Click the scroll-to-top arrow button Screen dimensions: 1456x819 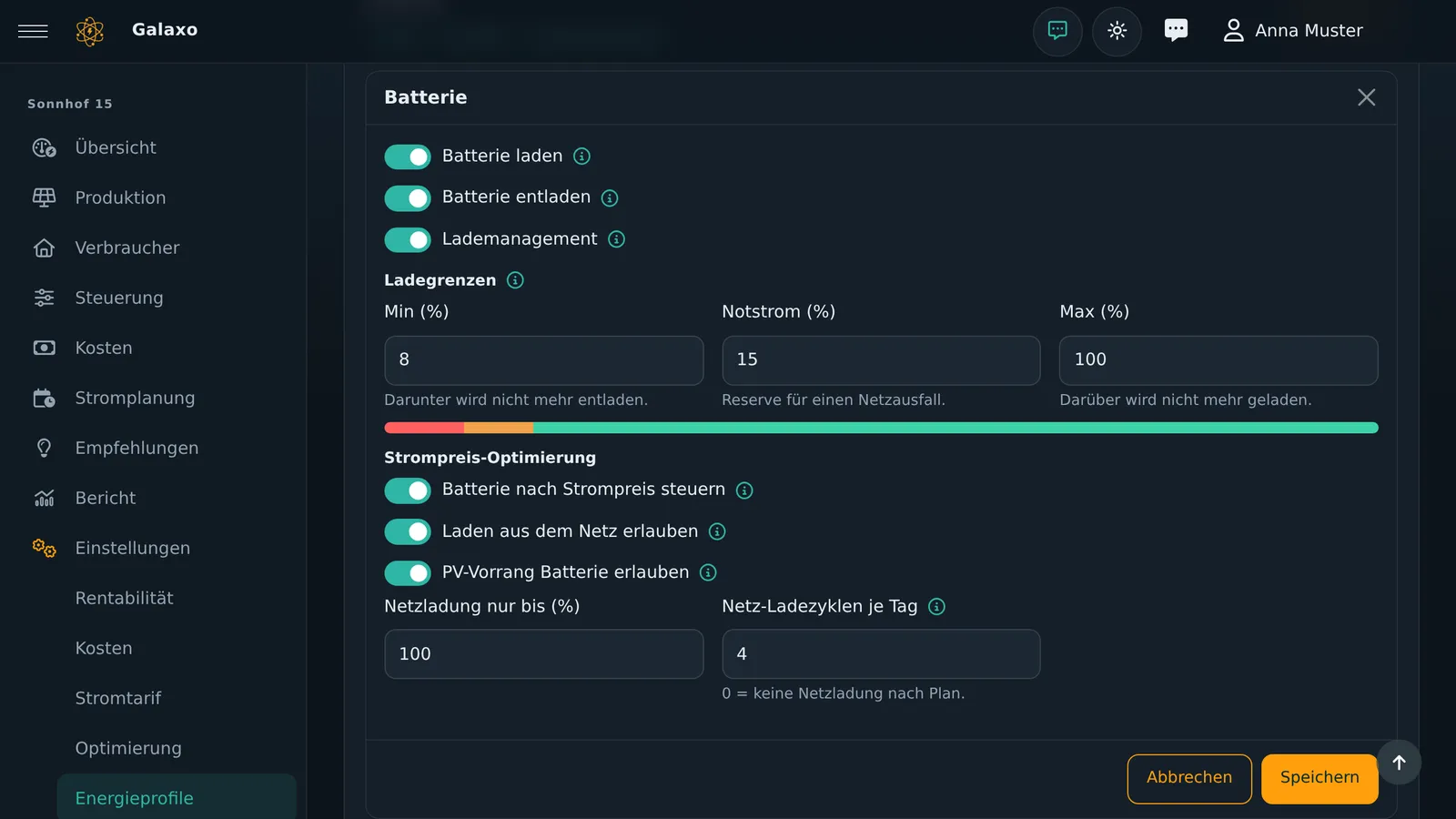point(1399,763)
